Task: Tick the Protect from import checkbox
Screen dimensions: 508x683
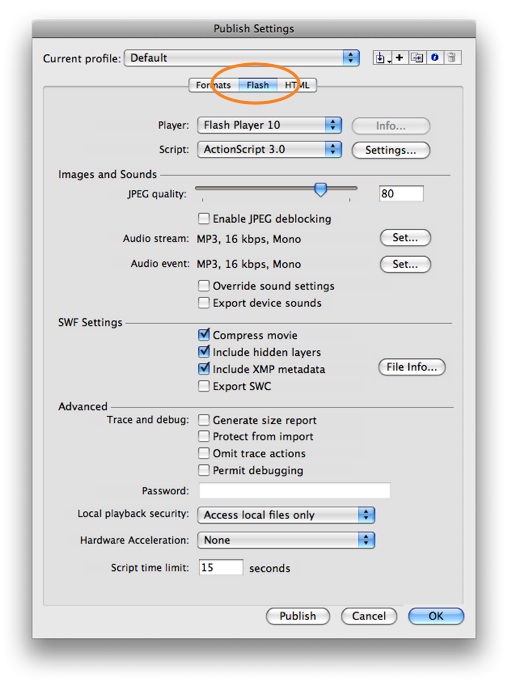Action: [203, 436]
